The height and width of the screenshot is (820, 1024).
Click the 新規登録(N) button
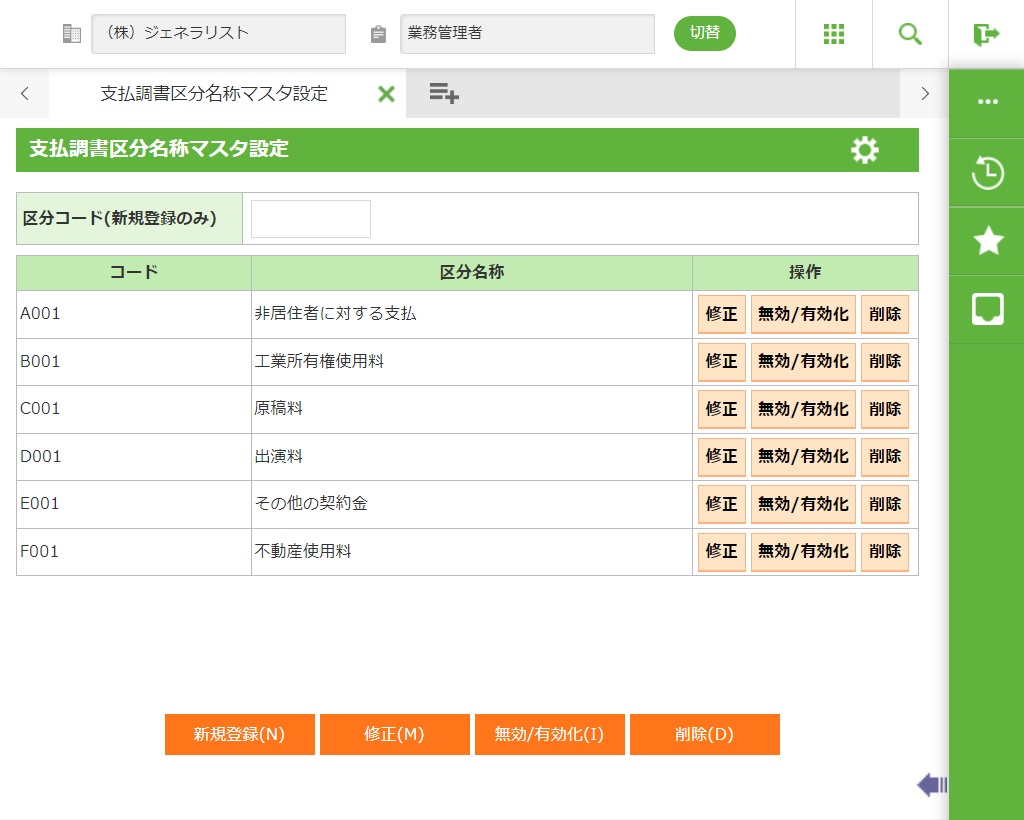(240, 734)
